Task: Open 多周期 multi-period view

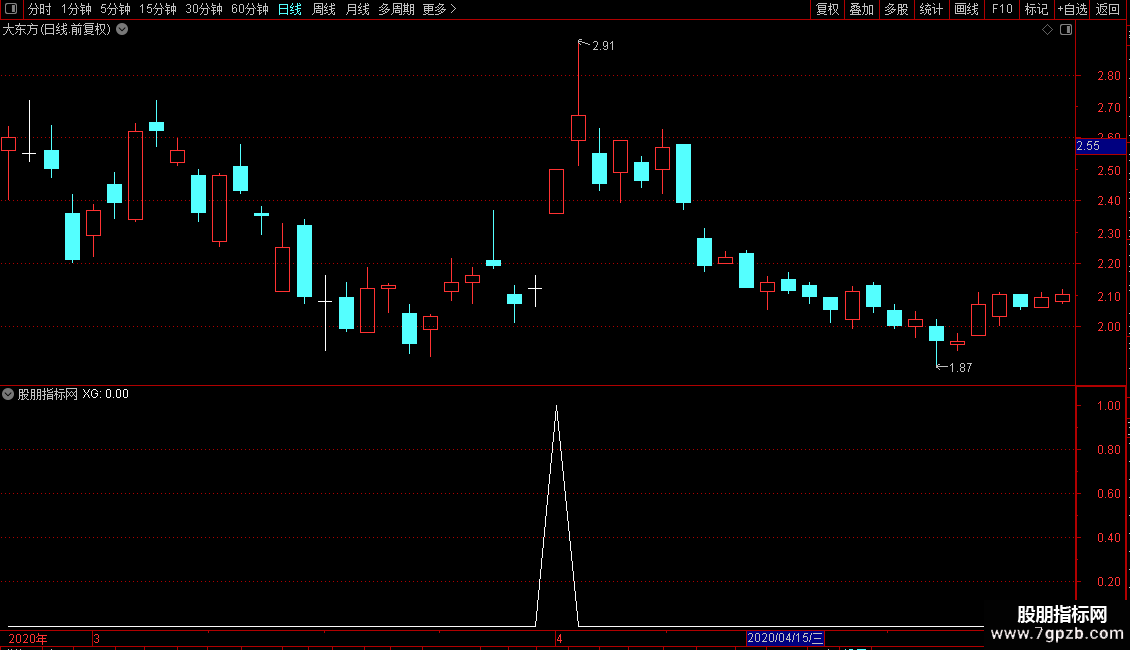Action: [396, 9]
